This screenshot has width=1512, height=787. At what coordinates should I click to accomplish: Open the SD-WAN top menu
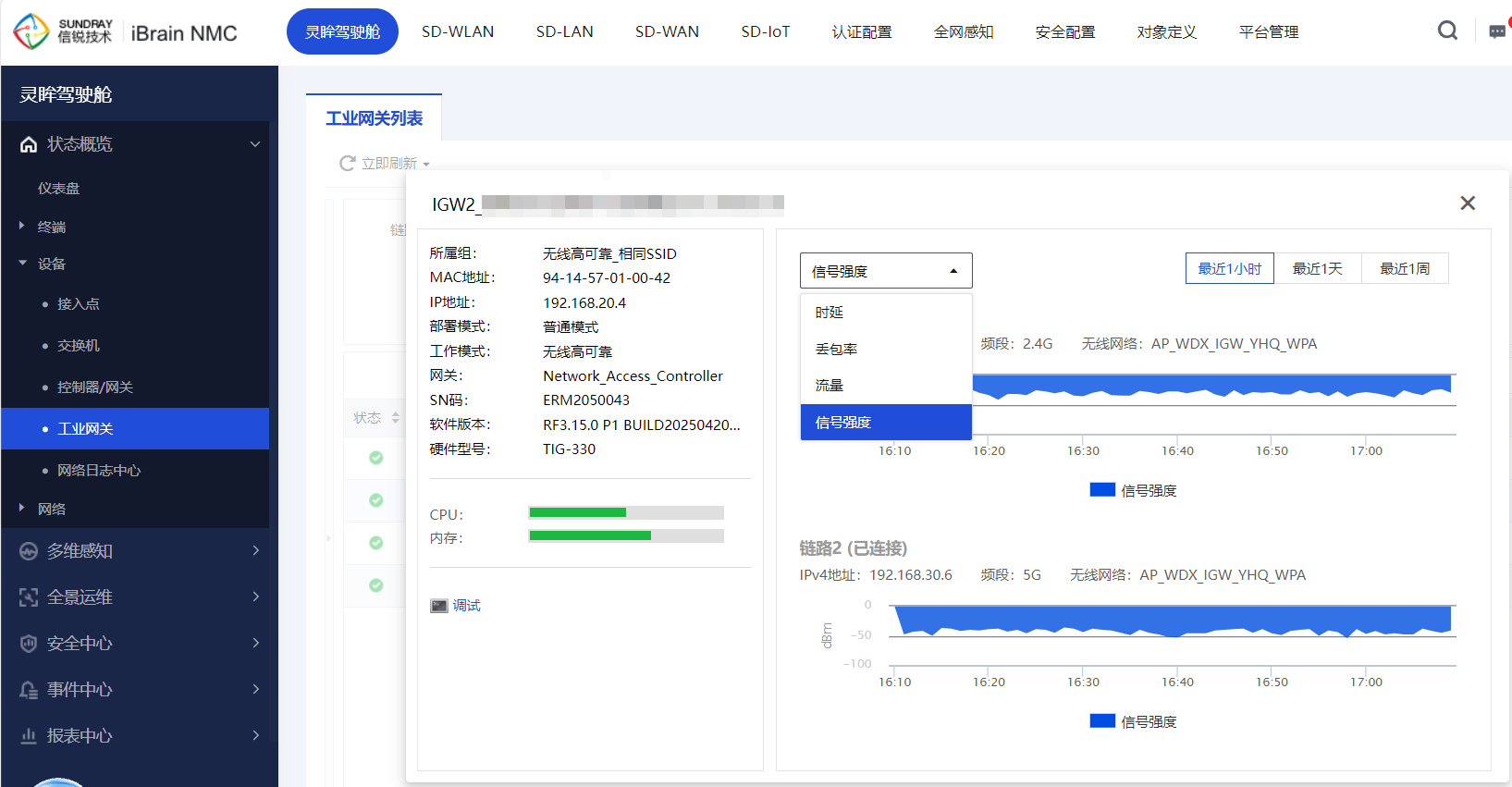pyautogui.click(x=667, y=31)
